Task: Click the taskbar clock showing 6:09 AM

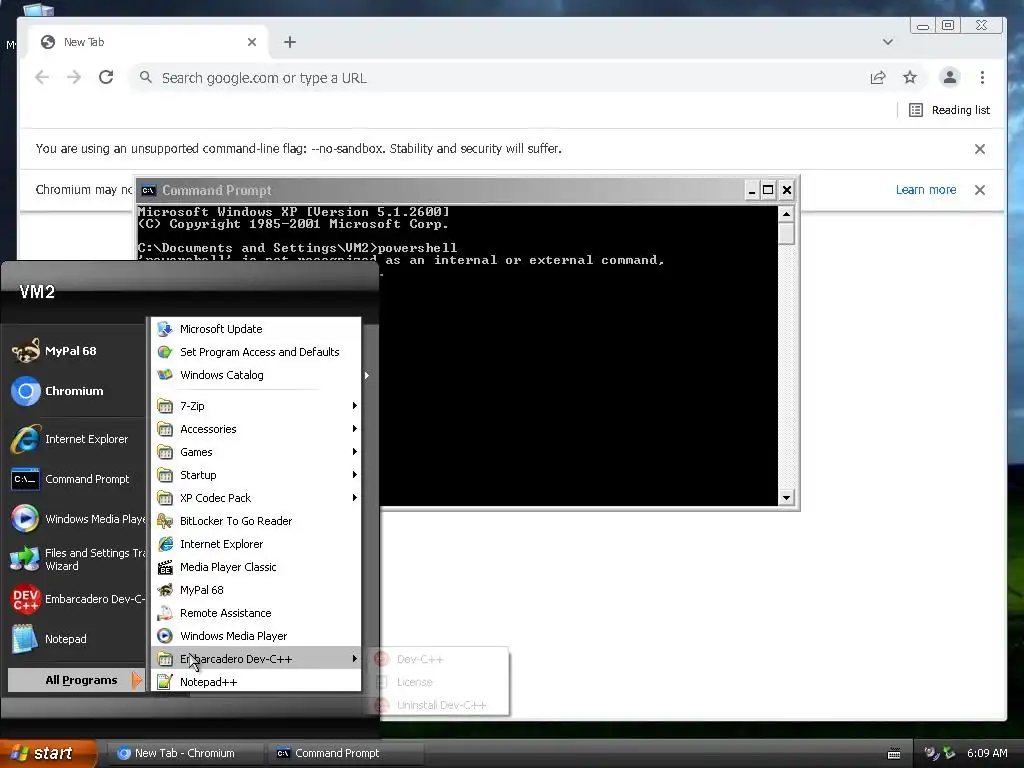Action: click(x=987, y=753)
